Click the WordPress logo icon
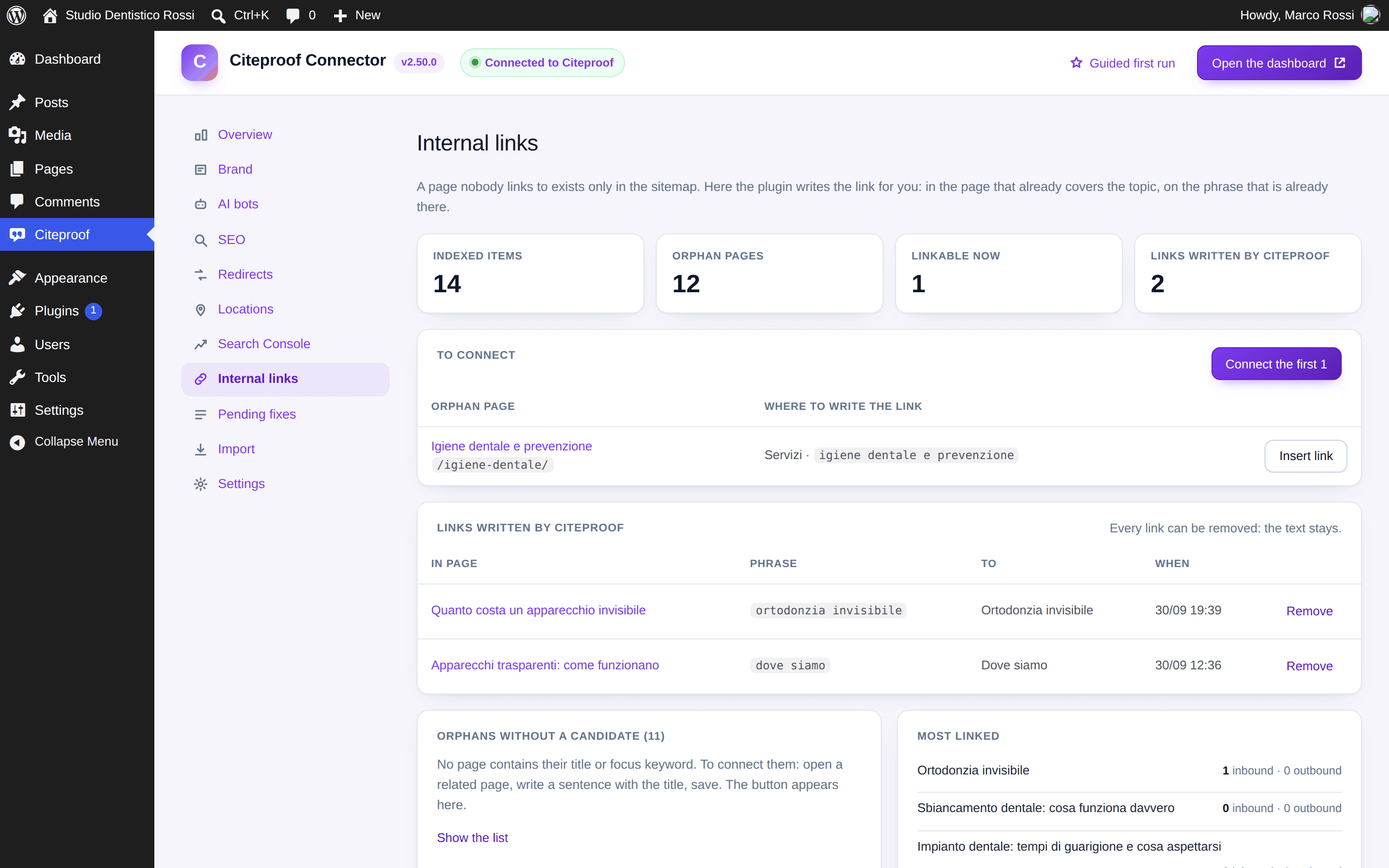1389x868 pixels. pyautogui.click(x=17, y=15)
